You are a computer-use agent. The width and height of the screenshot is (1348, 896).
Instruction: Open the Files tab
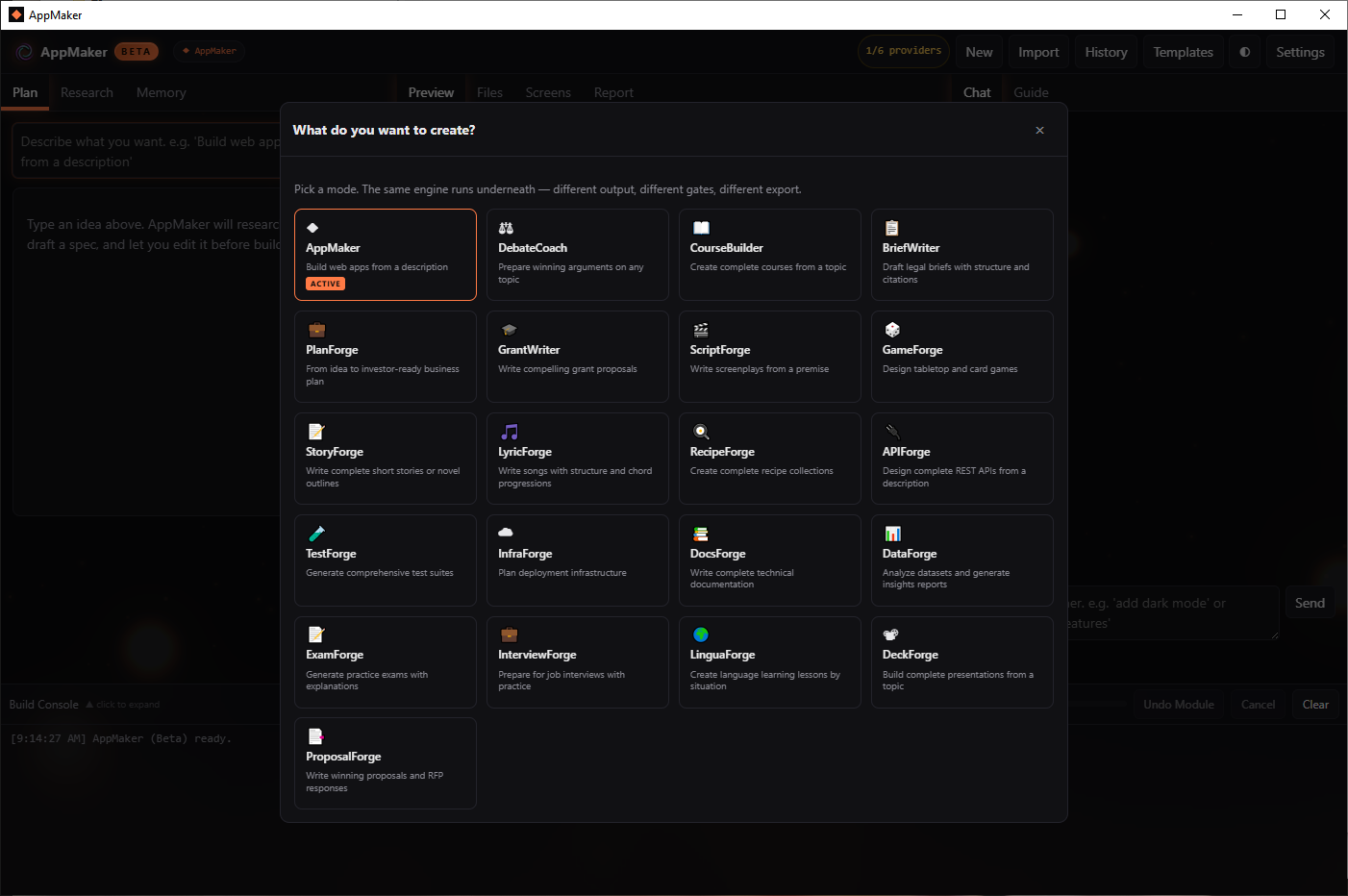click(x=489, y=92)
